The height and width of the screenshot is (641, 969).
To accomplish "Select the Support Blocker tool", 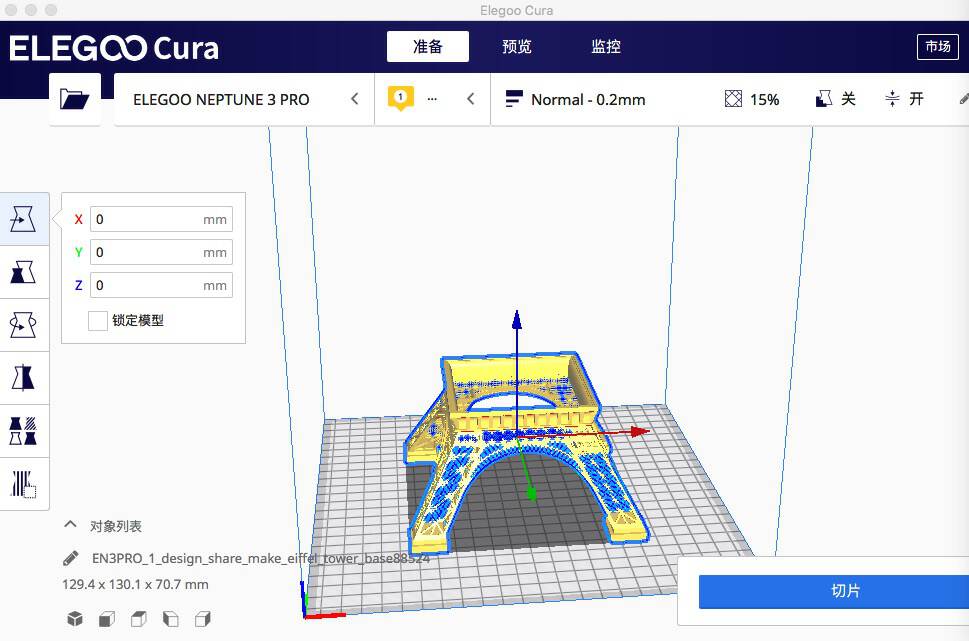I will click(23, 484).
